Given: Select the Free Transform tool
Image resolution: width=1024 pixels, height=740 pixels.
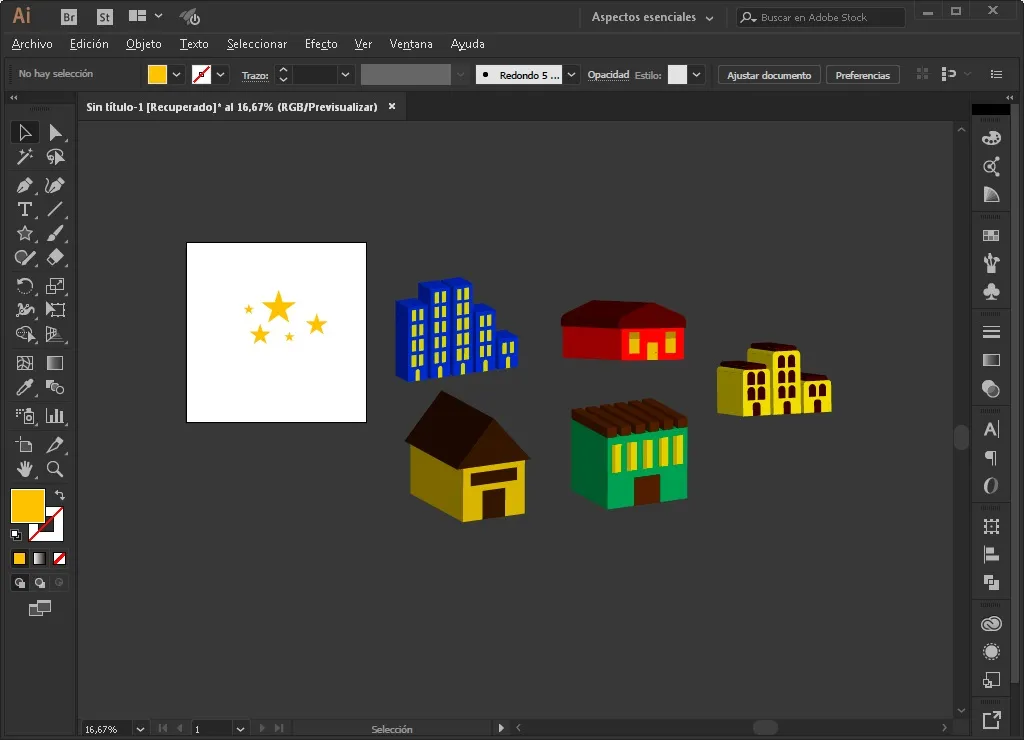Looking at the screenshot, I should coord(56,310).
